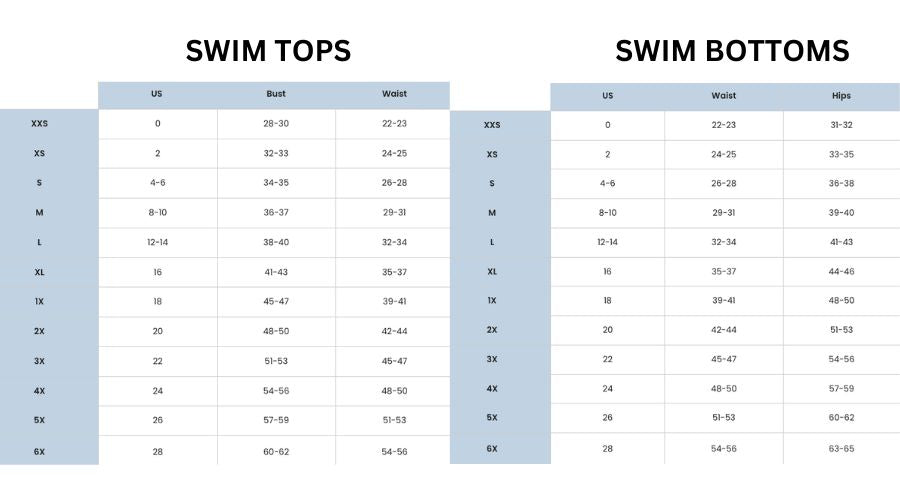Click the SWIM BOTTOMS heading

[732, 51]
